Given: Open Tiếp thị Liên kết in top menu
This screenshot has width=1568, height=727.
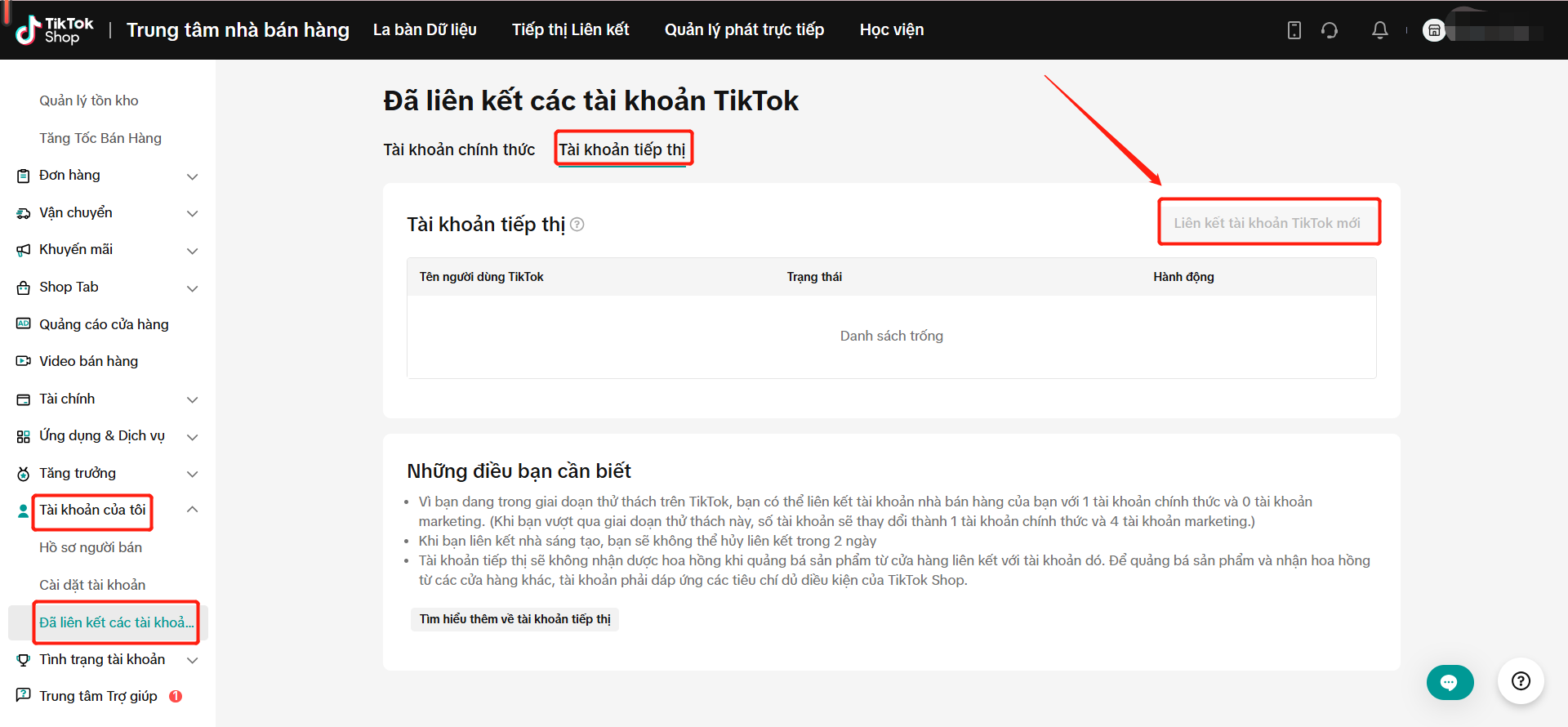Looking at the screenshot, I should (571, 30).
